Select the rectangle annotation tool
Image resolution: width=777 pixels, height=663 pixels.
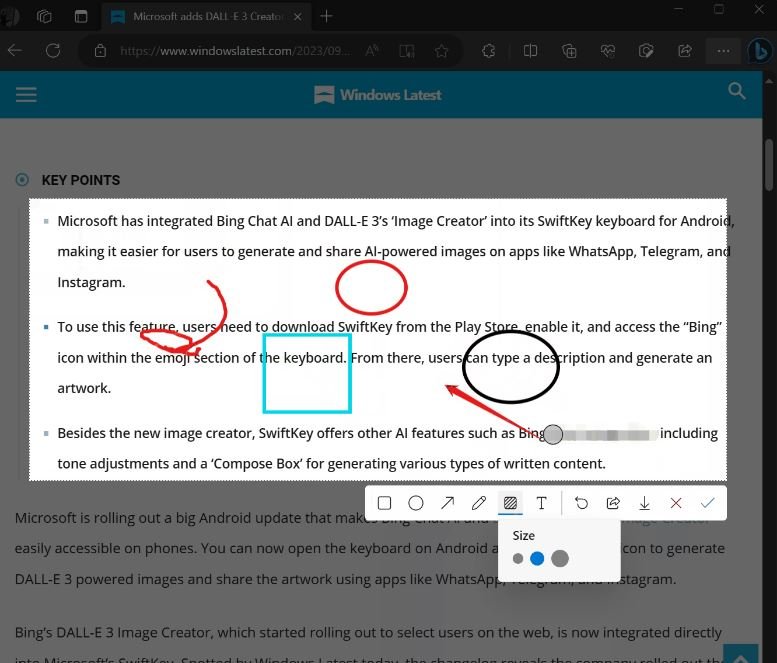click(x=384, y=503)
